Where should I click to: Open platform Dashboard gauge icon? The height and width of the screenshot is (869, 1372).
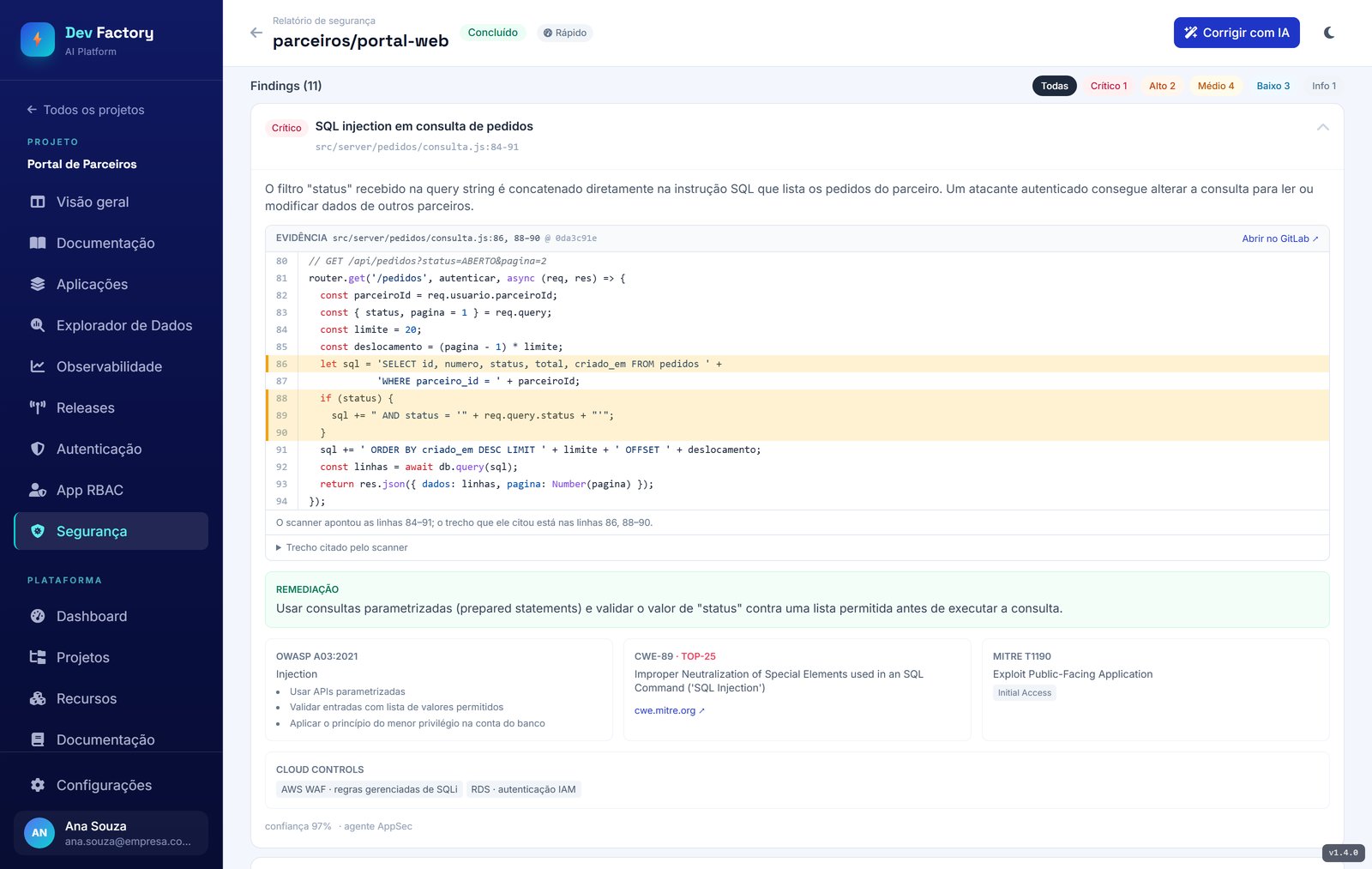pyautogui.click(x=38, y=616)
